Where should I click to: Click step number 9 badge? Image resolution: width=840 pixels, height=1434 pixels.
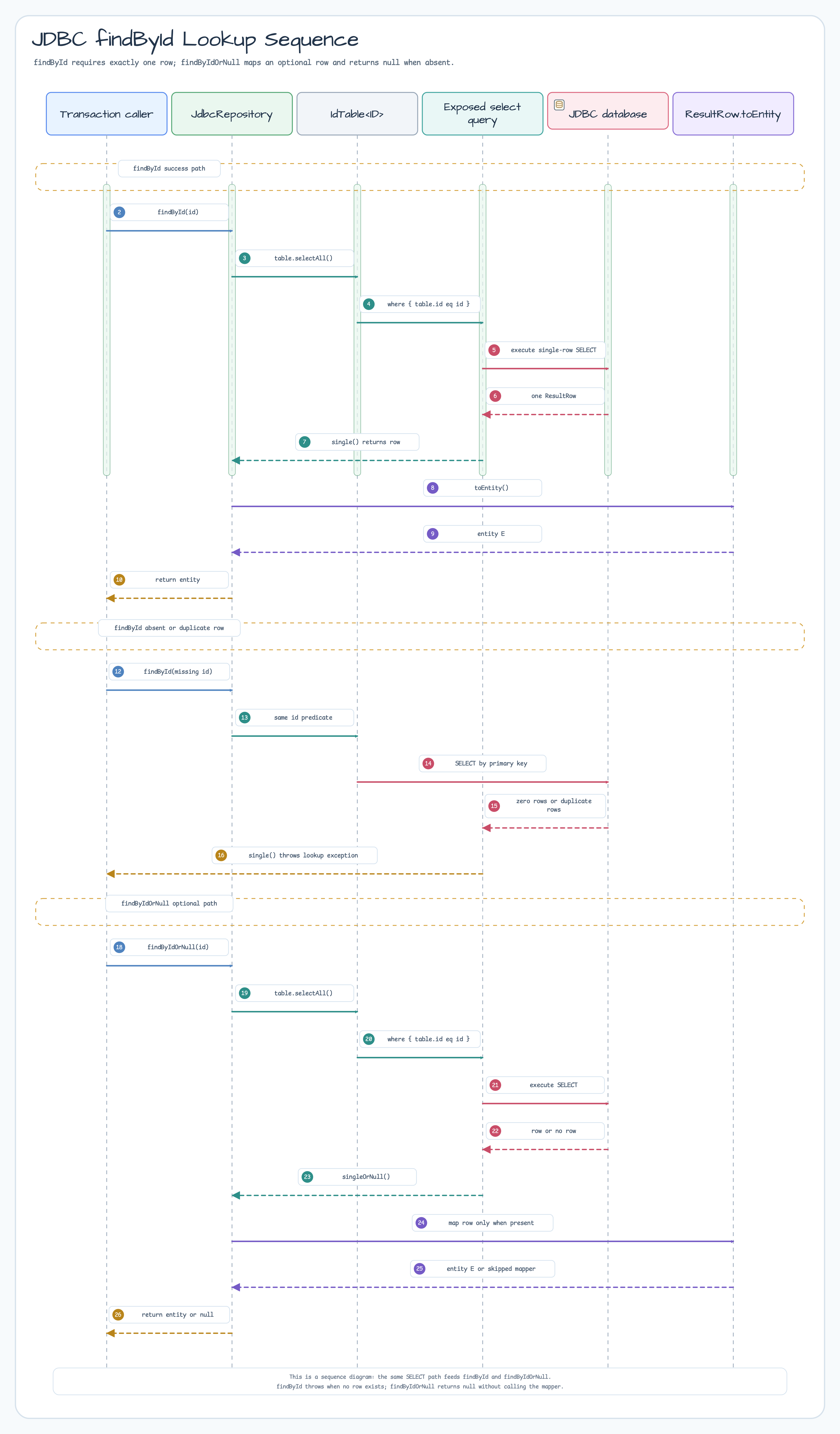pos(433,534)
